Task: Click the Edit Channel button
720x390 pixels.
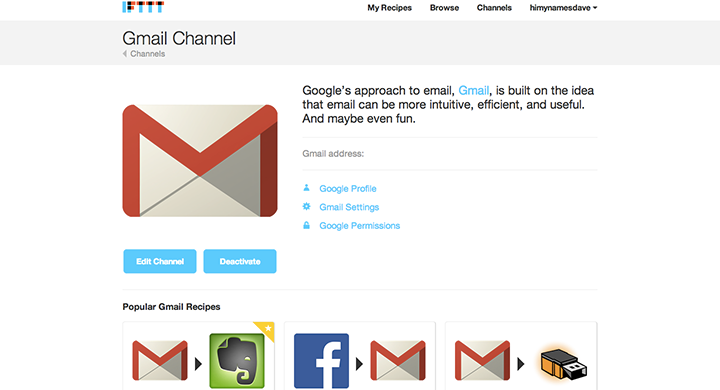Action: 160,261
